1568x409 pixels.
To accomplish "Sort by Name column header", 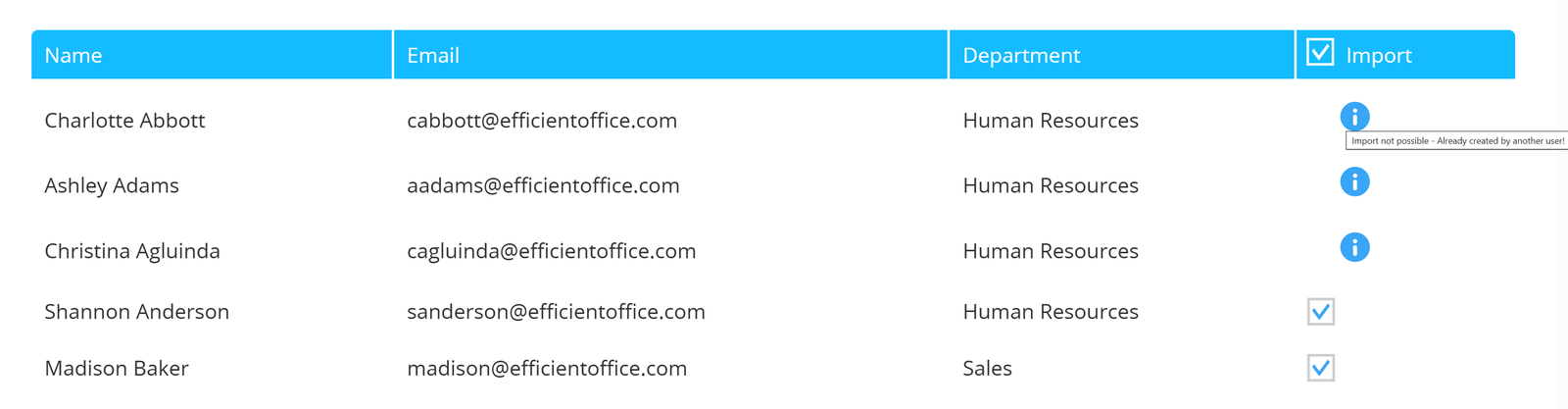I will [x=73, y=56].
